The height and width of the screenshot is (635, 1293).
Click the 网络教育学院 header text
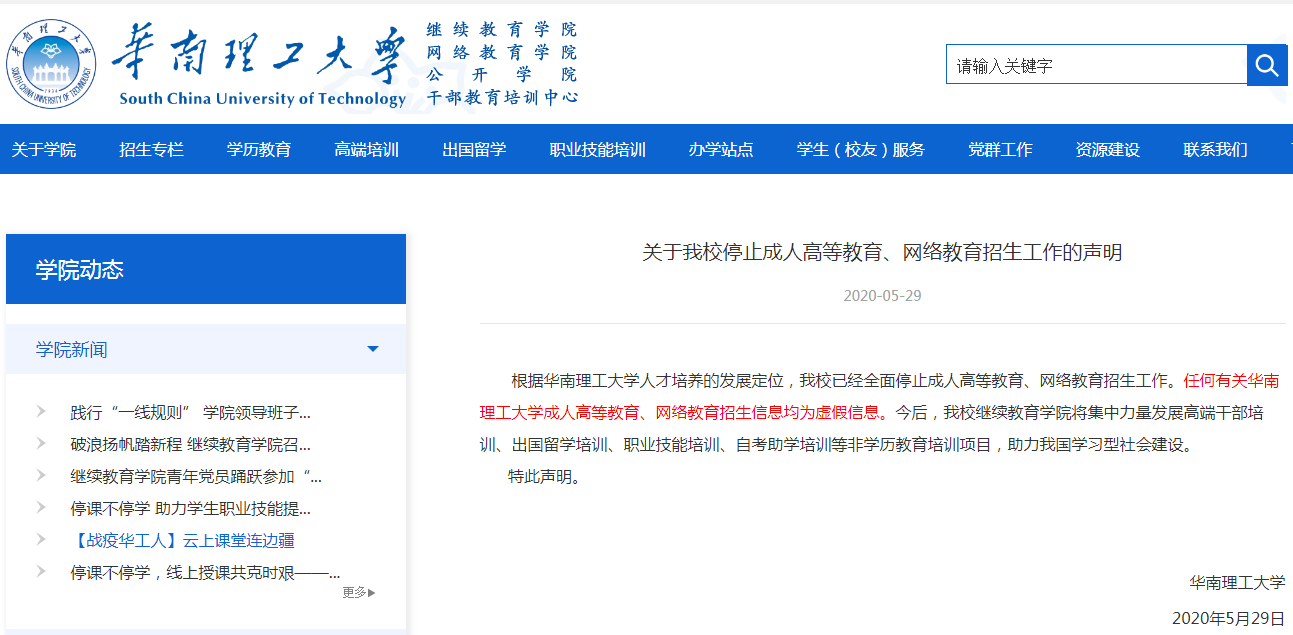pyautogui.click(x=502, y=52)
